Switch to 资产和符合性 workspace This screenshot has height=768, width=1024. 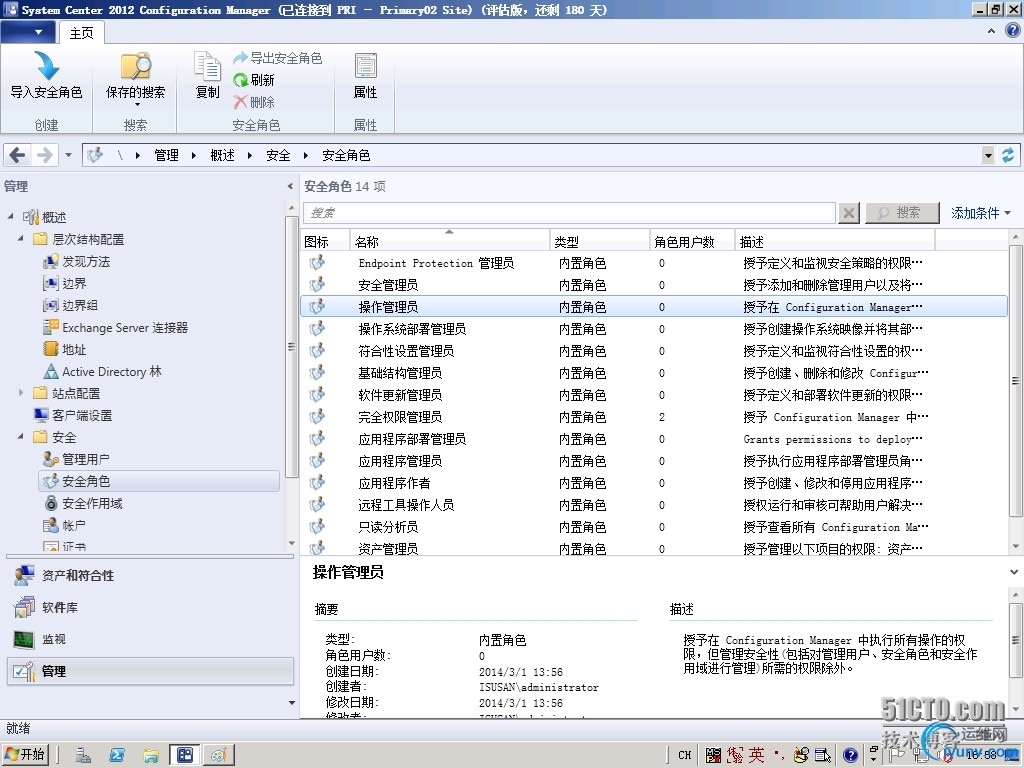tap(150, 575)
